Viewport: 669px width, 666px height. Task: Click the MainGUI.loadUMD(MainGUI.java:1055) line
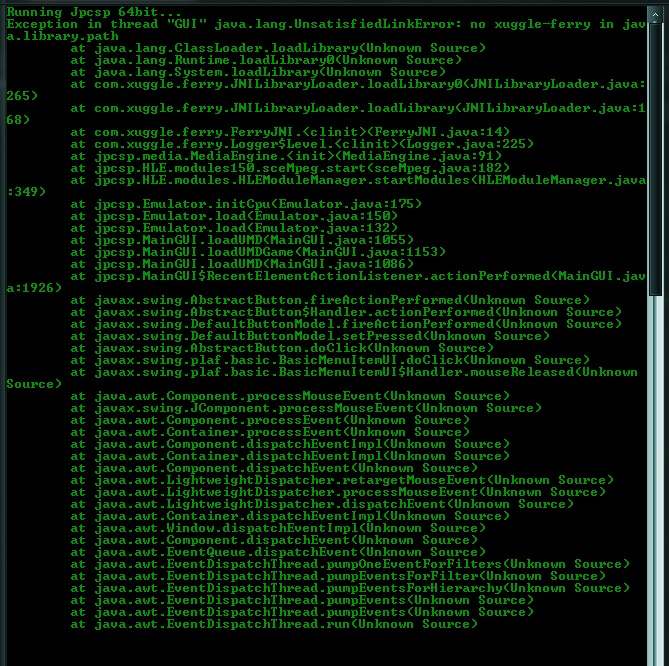pos(242,240)
